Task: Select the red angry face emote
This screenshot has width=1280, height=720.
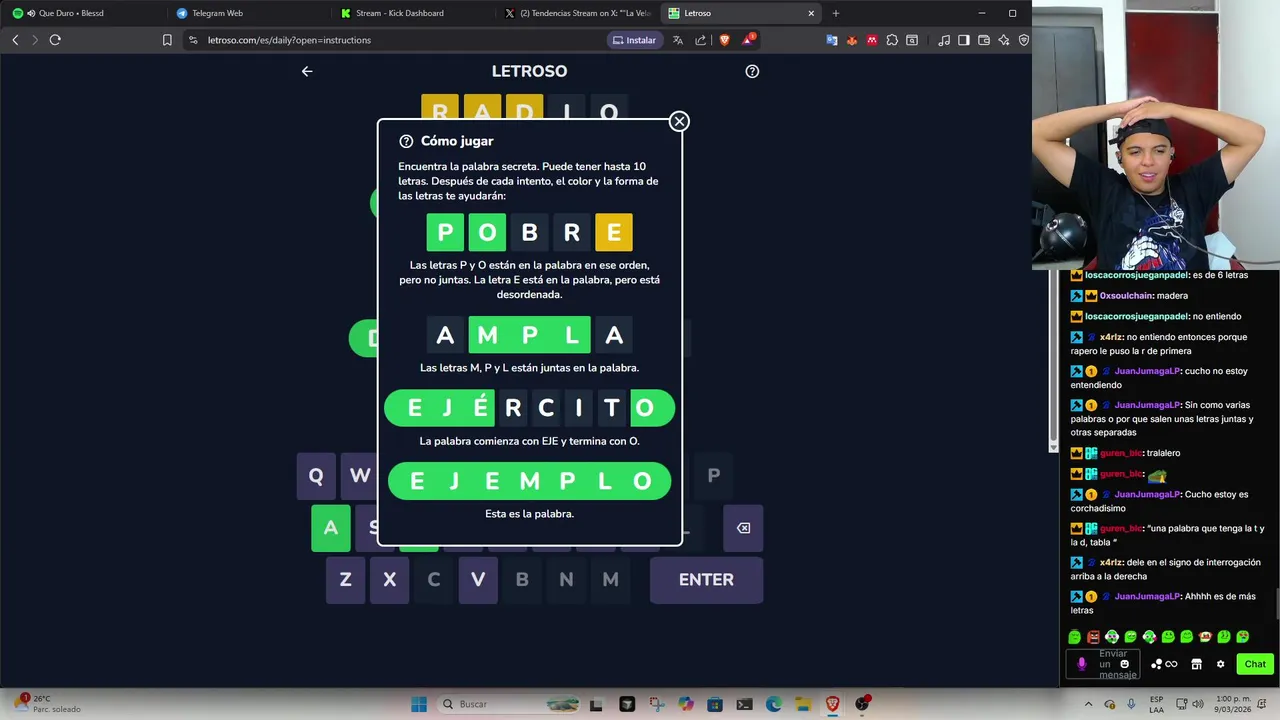Action: coord(1093,637)
